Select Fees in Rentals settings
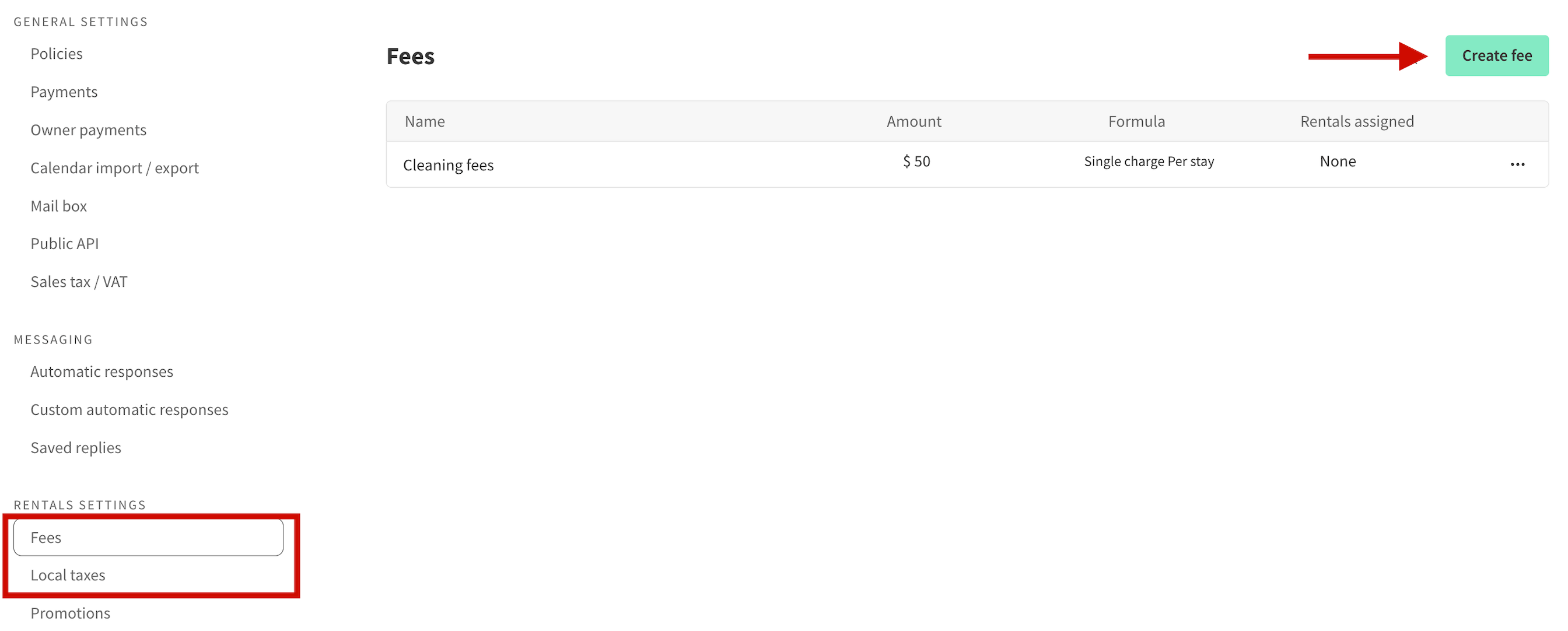The image size is (1568, 631). click(149, 537)
